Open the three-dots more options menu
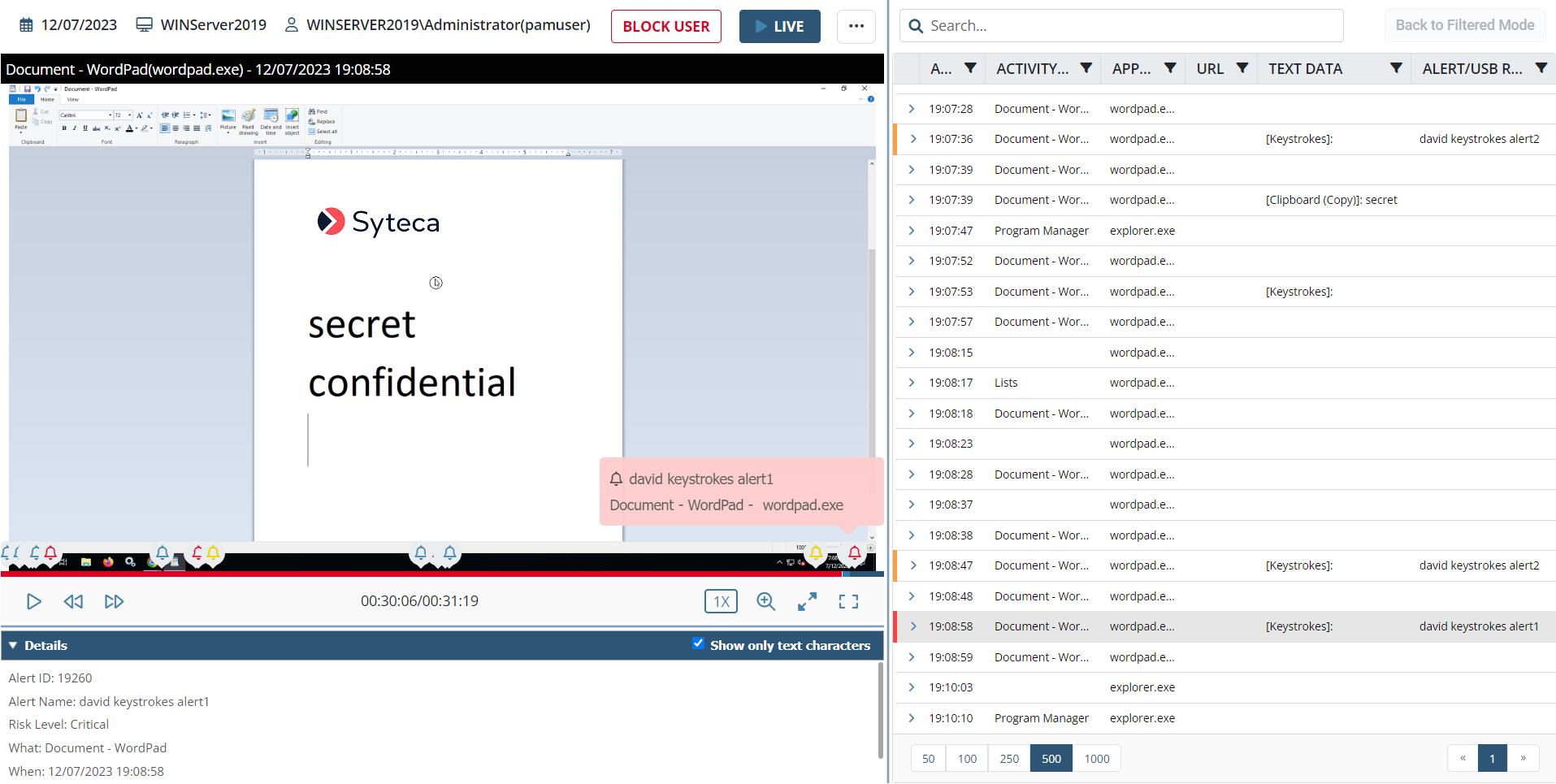 pos(856,26)
